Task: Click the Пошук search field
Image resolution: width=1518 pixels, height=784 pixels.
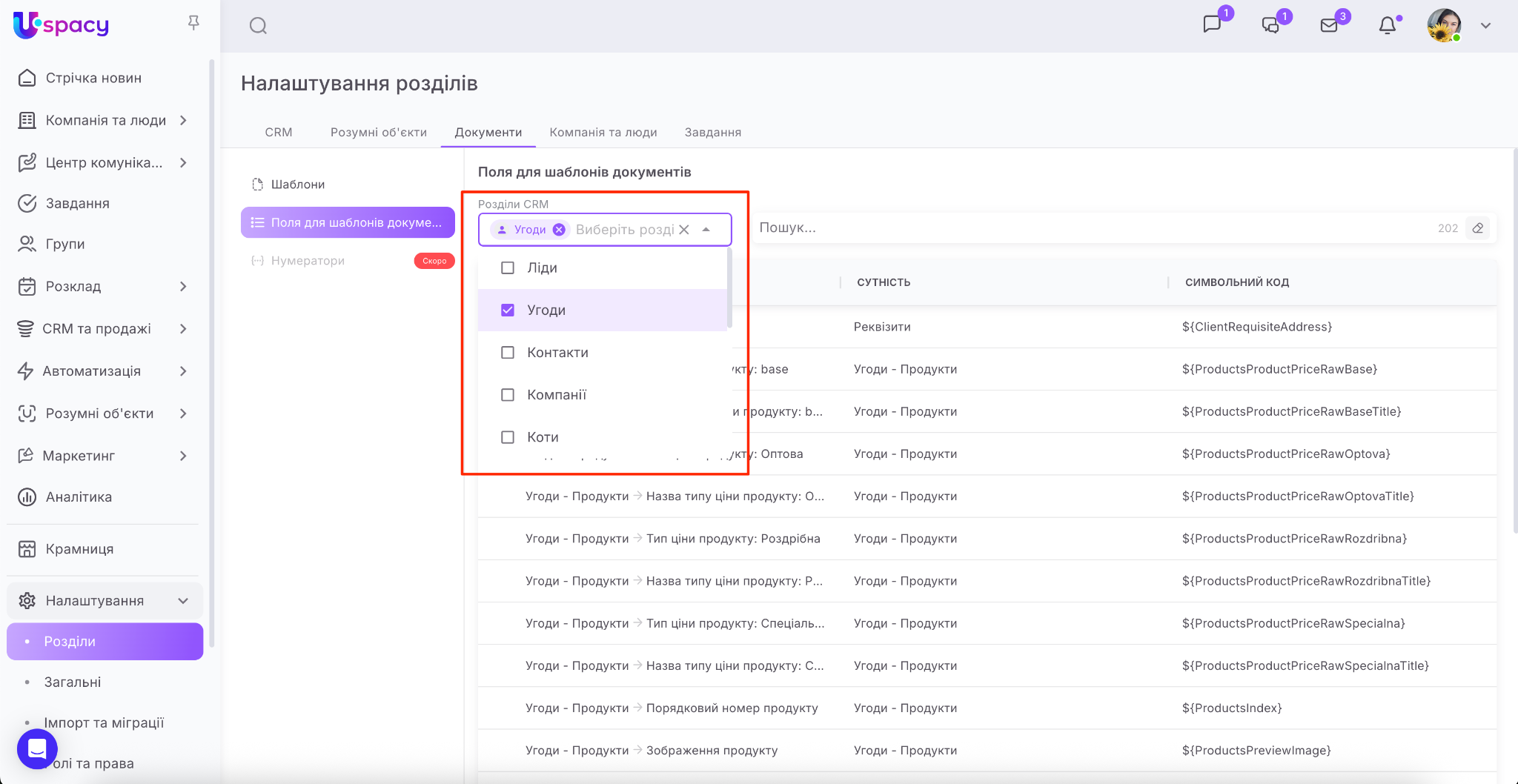Action: tap(1090, 228)
